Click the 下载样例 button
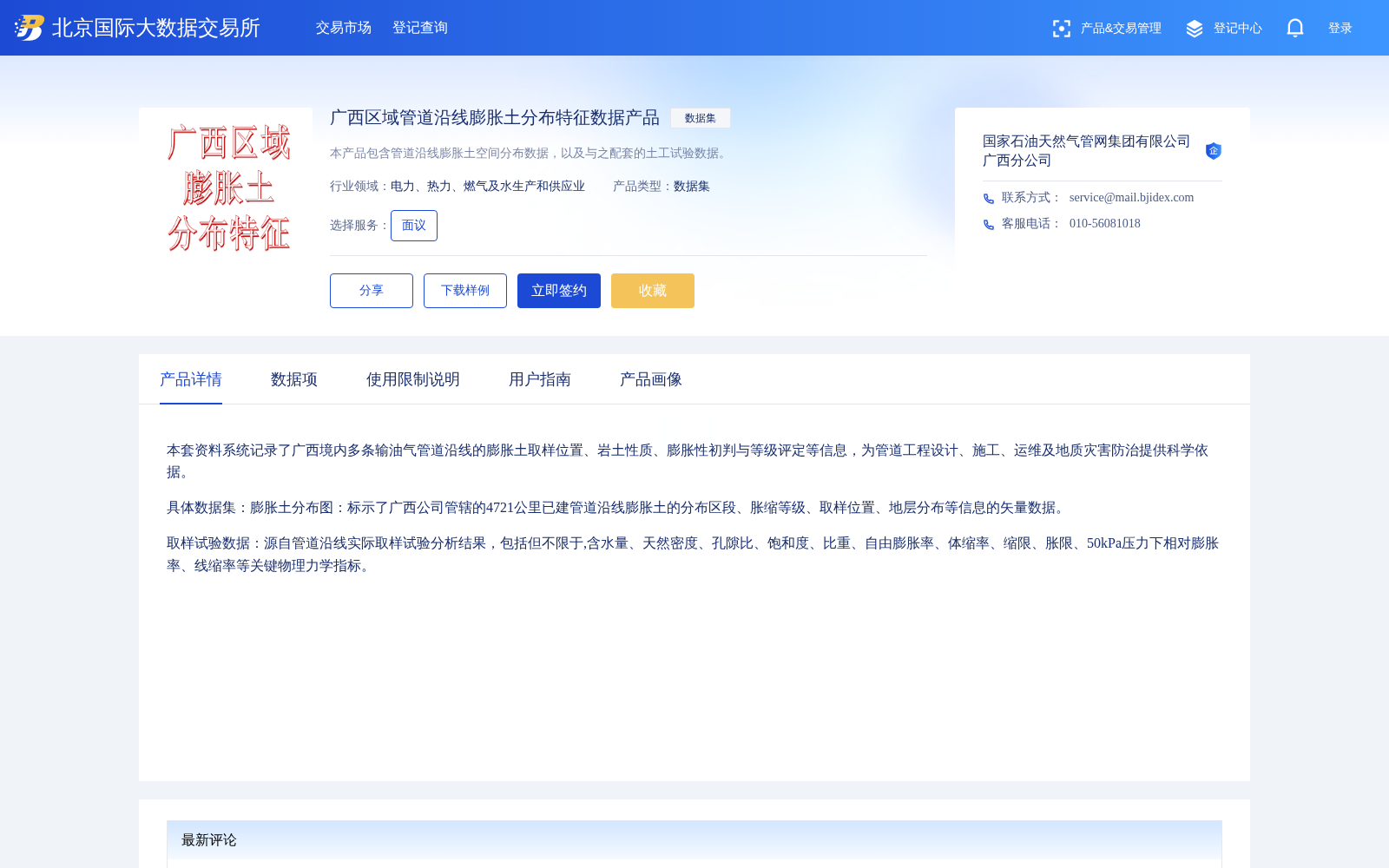The width and height of the screenshot is (1389, 868). (465, 291)
